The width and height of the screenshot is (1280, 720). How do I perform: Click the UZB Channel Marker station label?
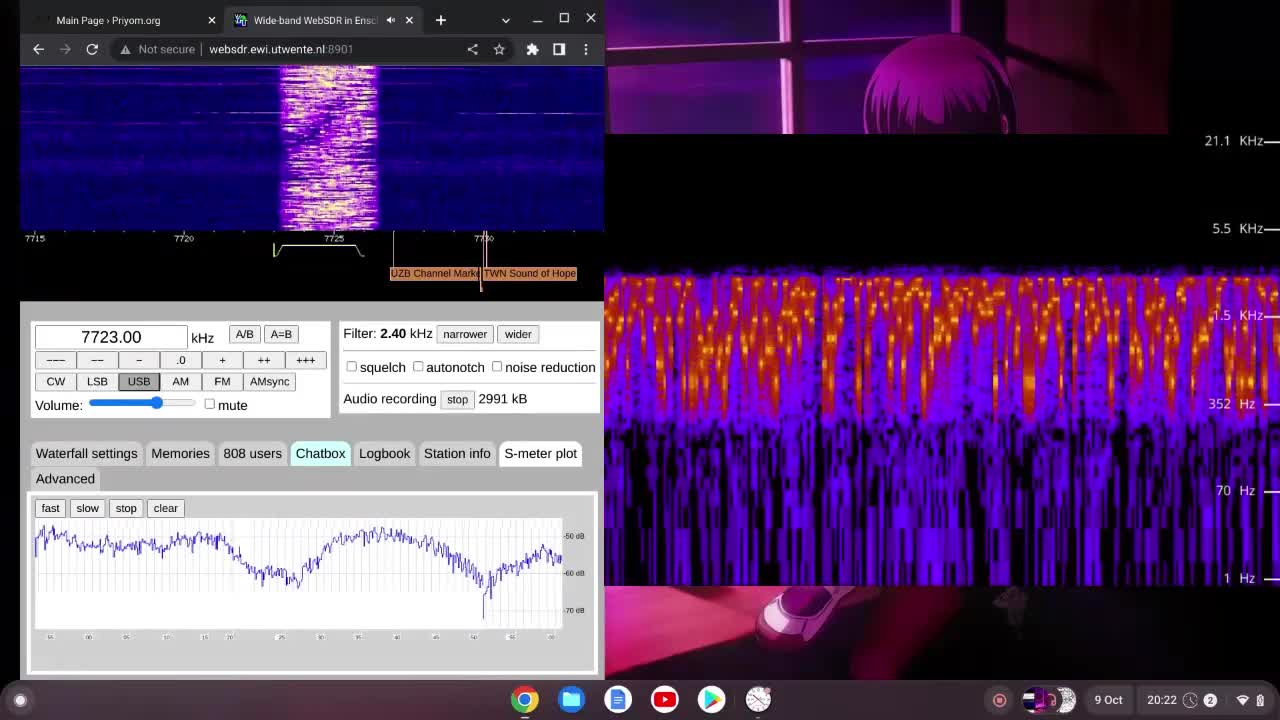pos(434,273)
